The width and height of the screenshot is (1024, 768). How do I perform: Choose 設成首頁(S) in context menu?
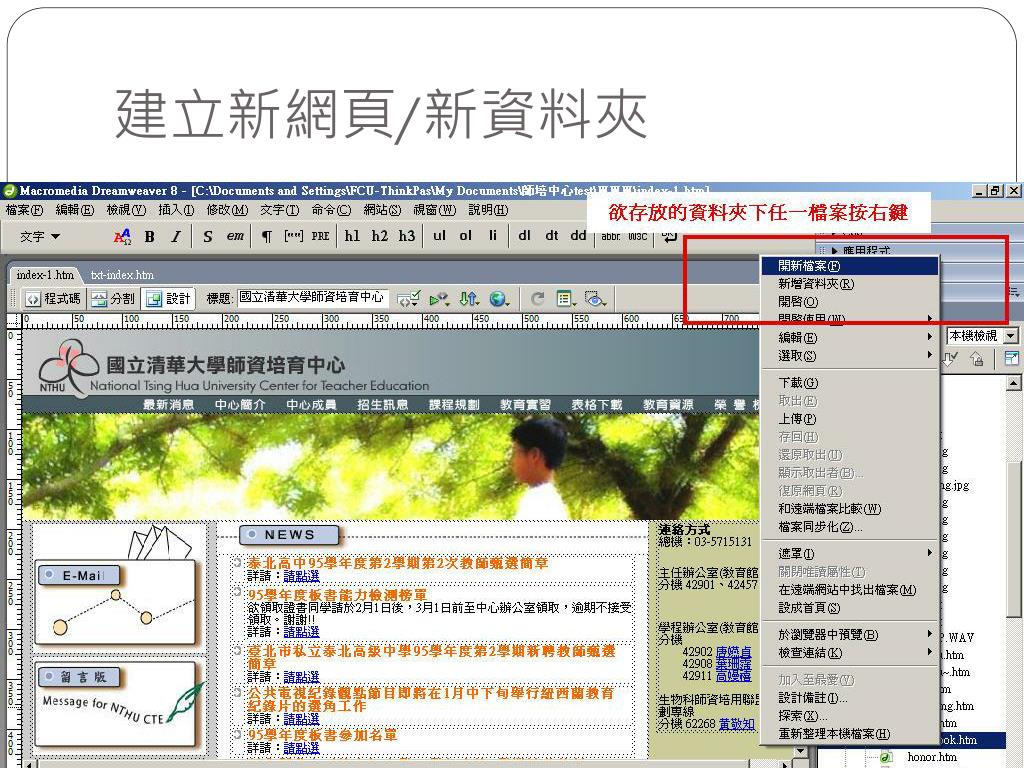click(850, 608)
